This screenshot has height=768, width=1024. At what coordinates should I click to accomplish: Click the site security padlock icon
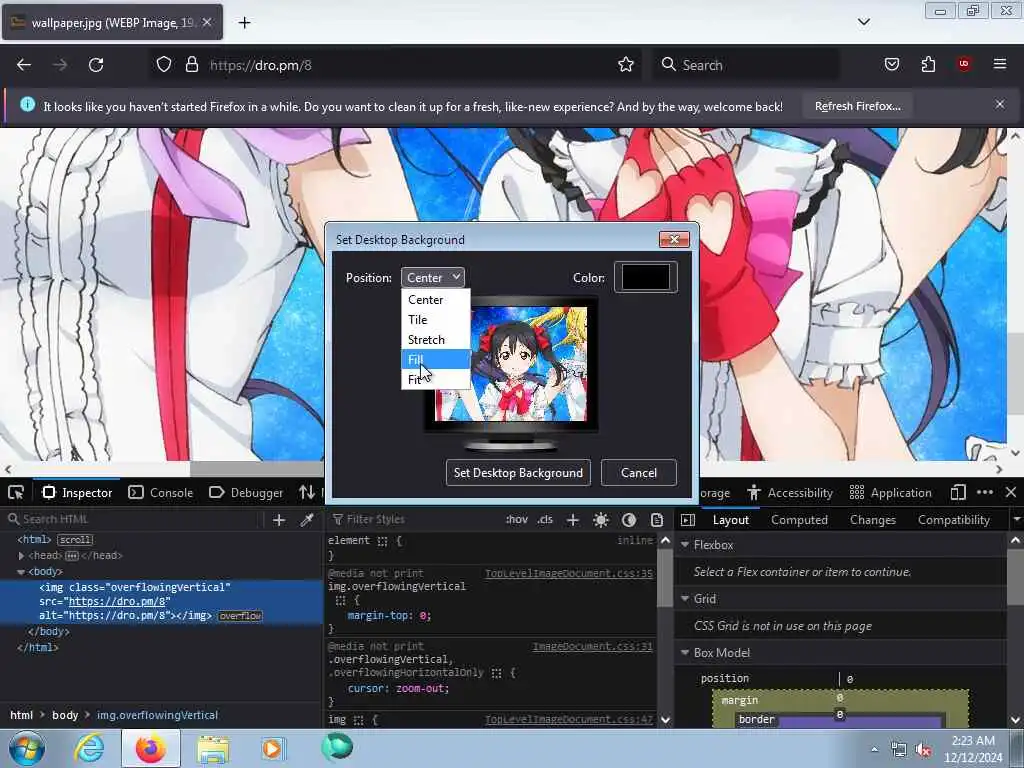coord(191,65)
